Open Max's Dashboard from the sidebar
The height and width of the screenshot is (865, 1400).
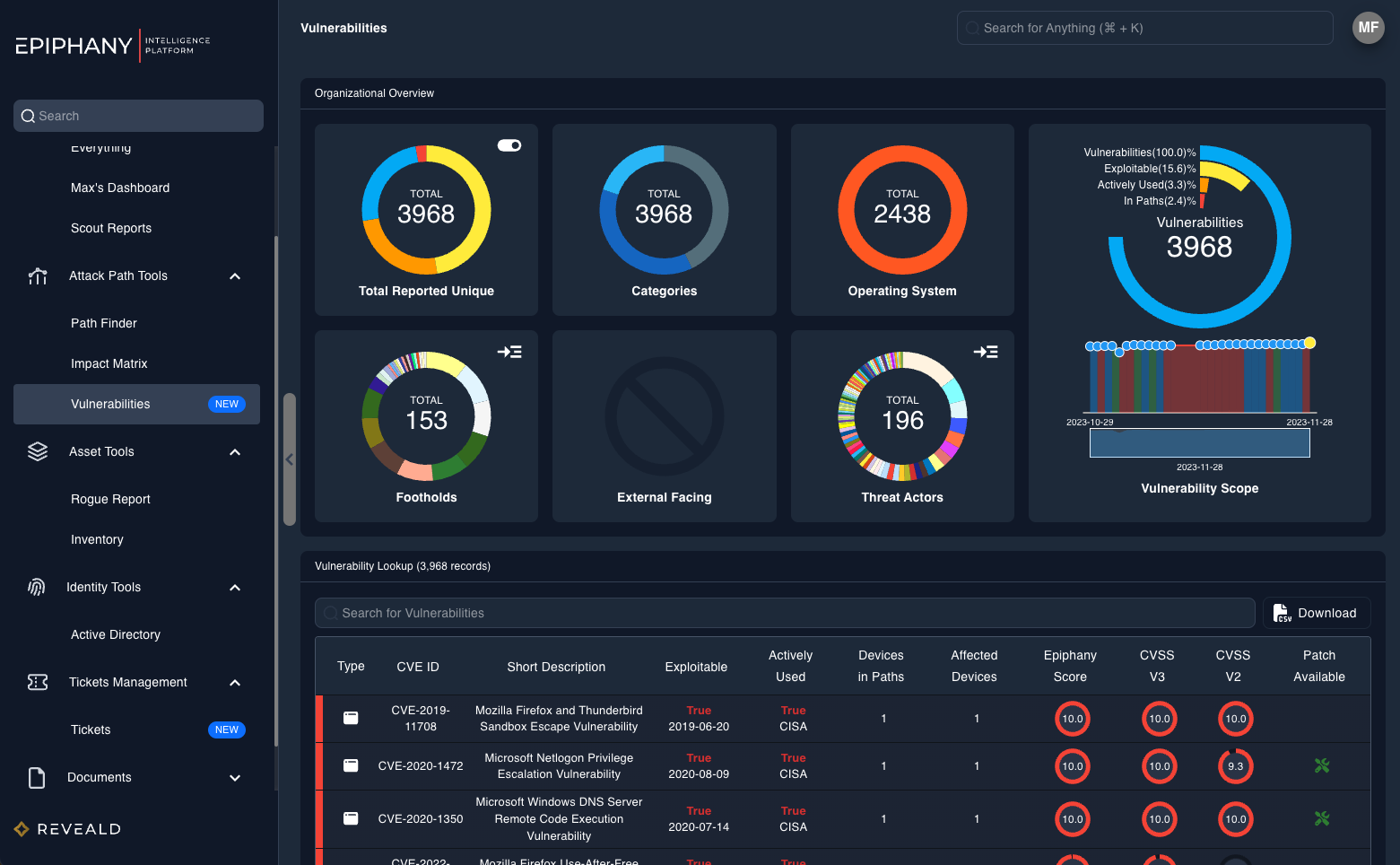(x=119, y=188)
